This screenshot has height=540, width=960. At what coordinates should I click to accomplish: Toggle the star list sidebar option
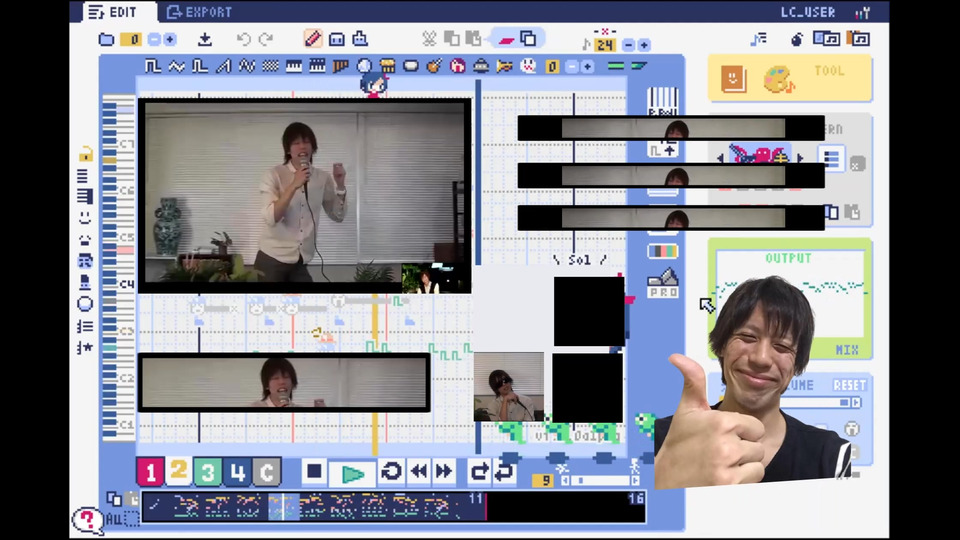click(x=85, y=348)
